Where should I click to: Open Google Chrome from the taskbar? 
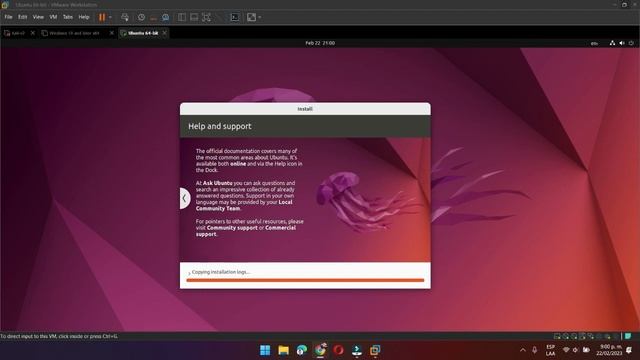click(320, 350)
